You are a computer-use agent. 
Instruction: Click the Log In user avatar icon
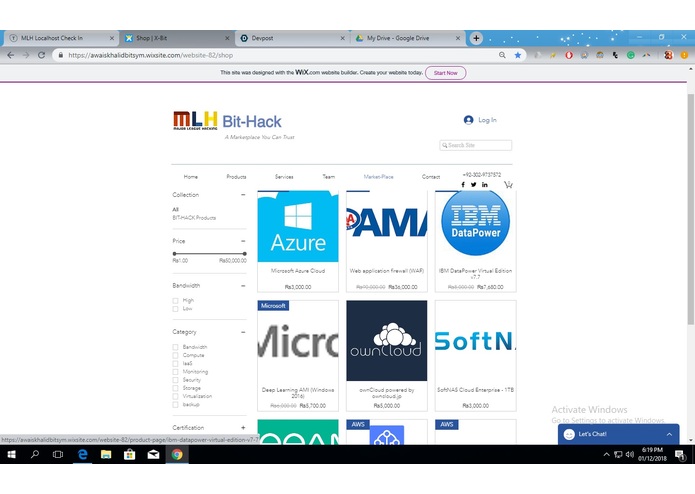point(469,120)
